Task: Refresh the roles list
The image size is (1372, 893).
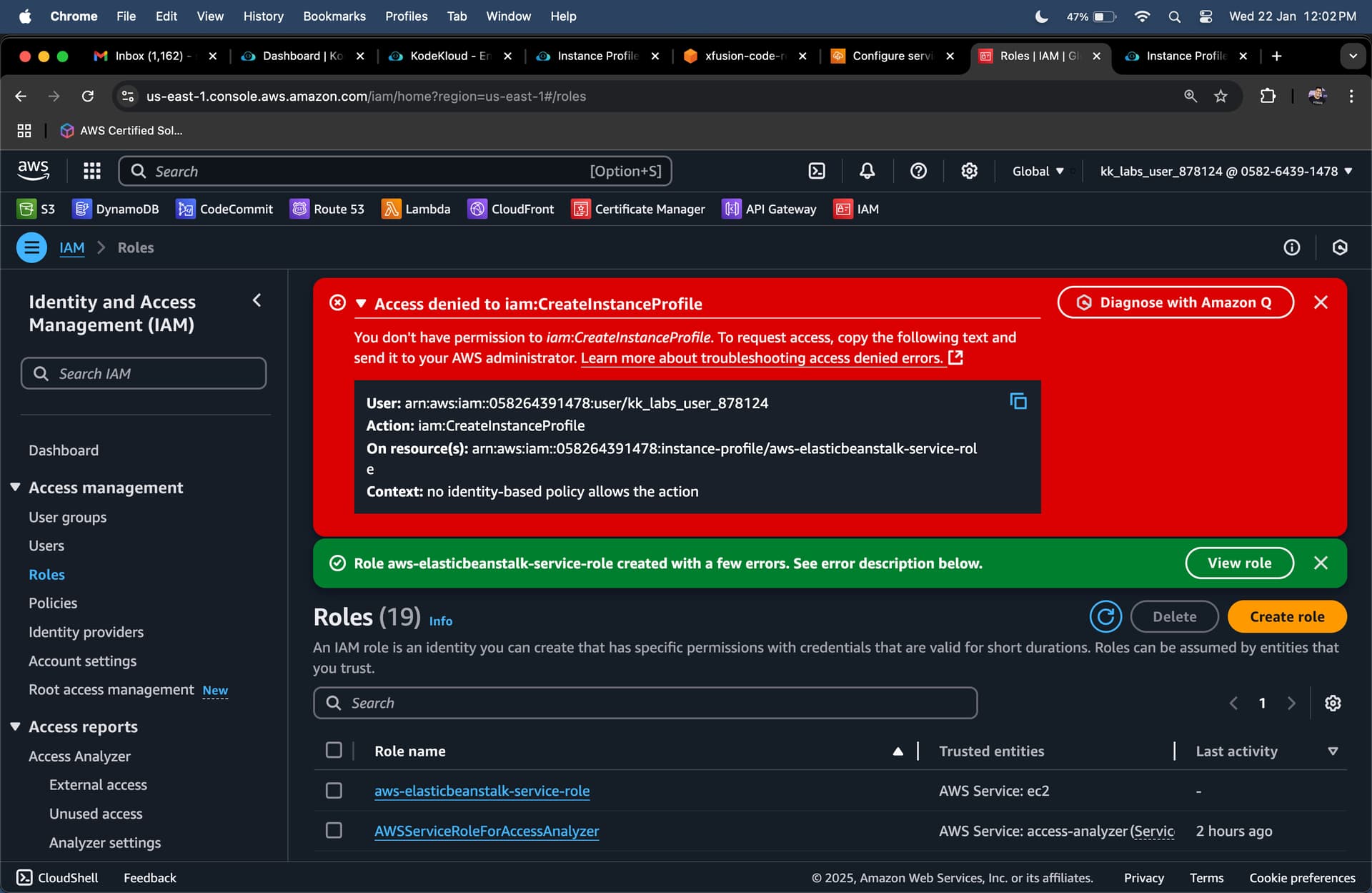Action: tap(1105, 616)
